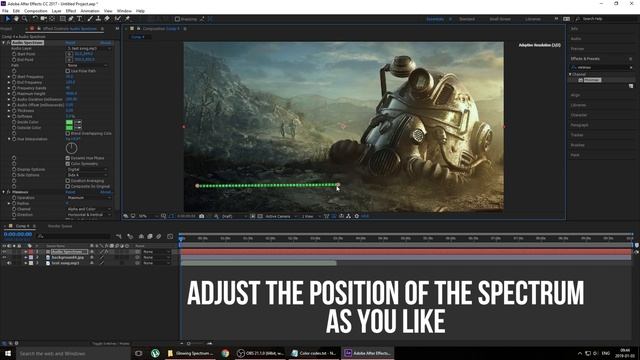Click the End Point crosshair picker
640x360 pixels.
pyautogui.click(x=69, y=60)
